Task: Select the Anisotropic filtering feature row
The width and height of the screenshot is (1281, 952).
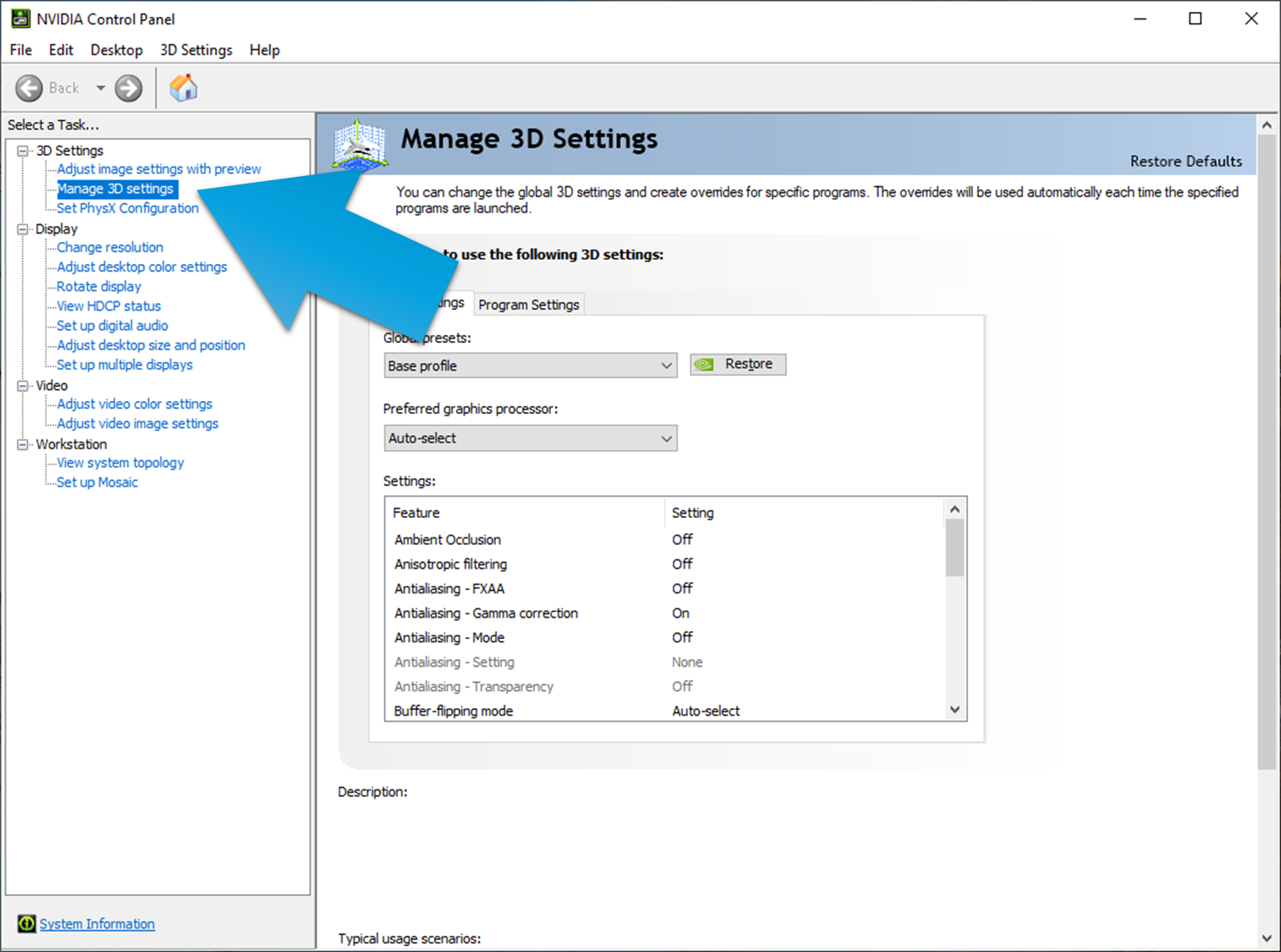Action: [x=665, y=564]
